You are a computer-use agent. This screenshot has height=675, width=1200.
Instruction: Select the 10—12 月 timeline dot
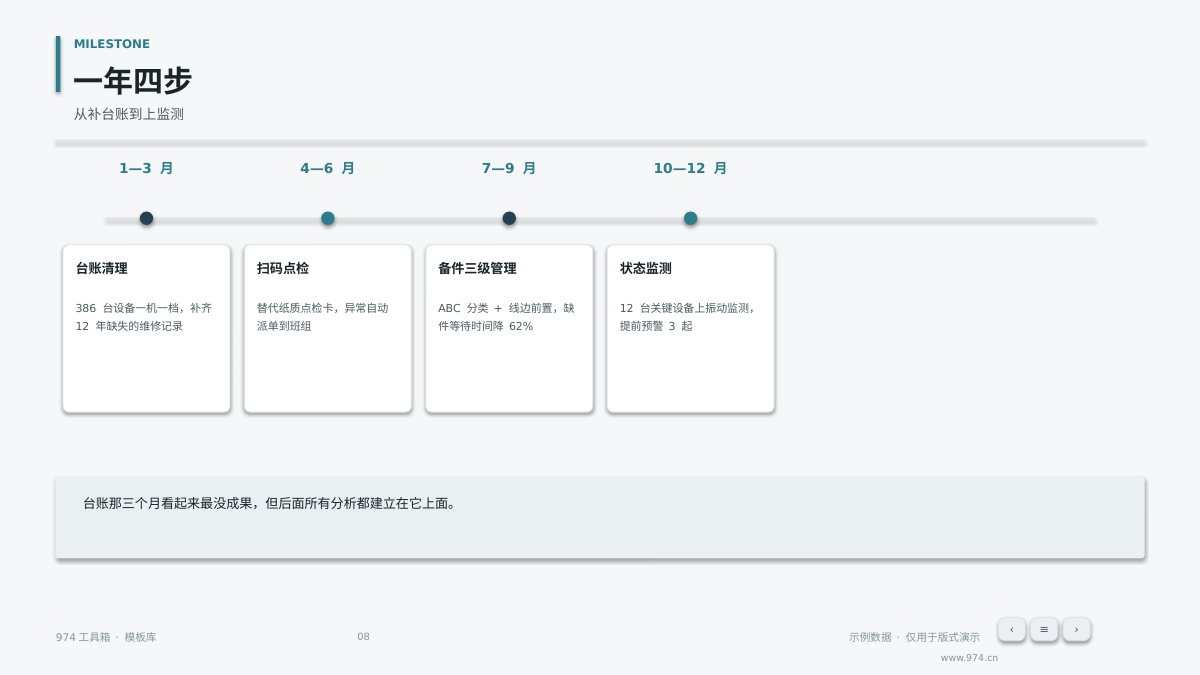click(690, 218)
